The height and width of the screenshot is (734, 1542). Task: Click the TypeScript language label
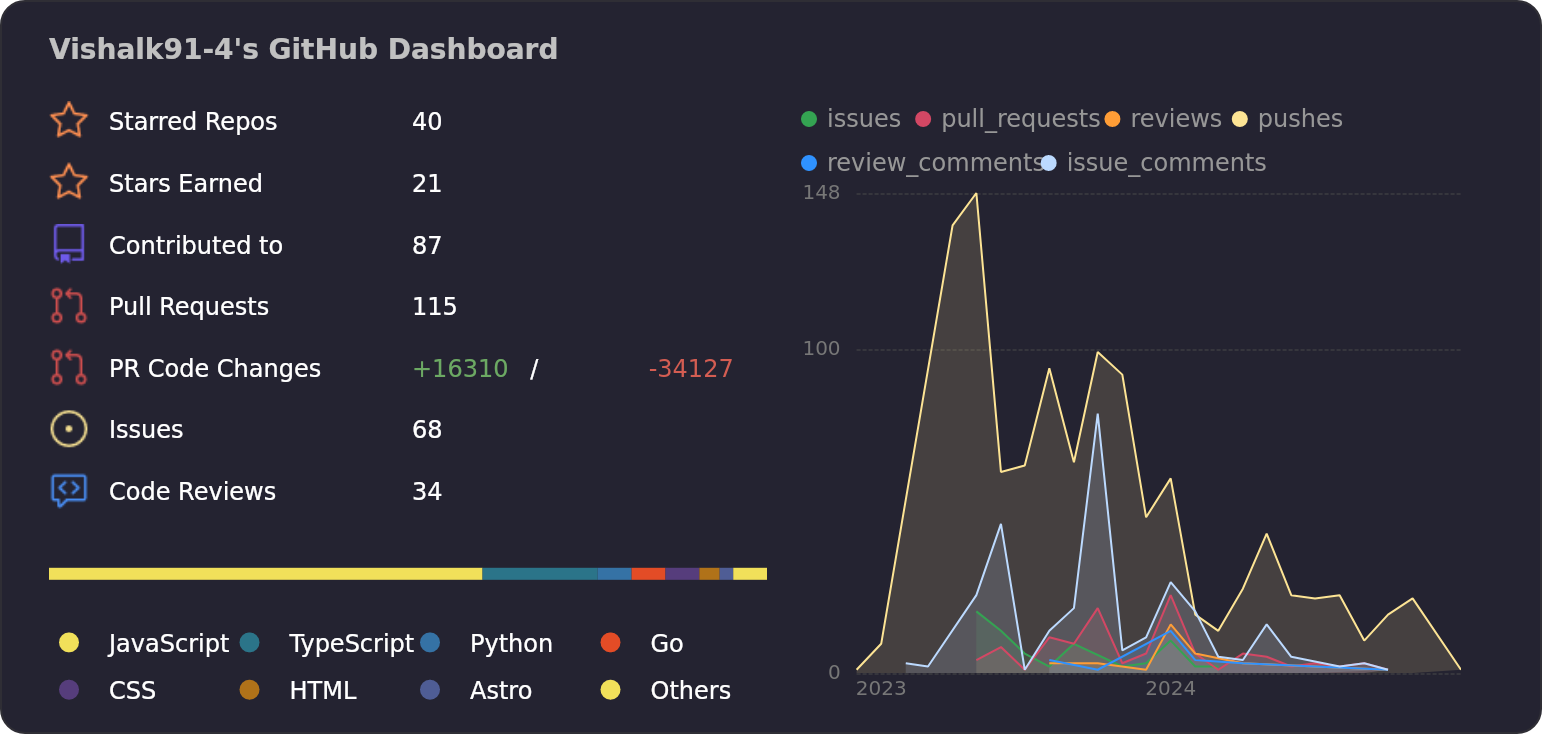point(352,644)
